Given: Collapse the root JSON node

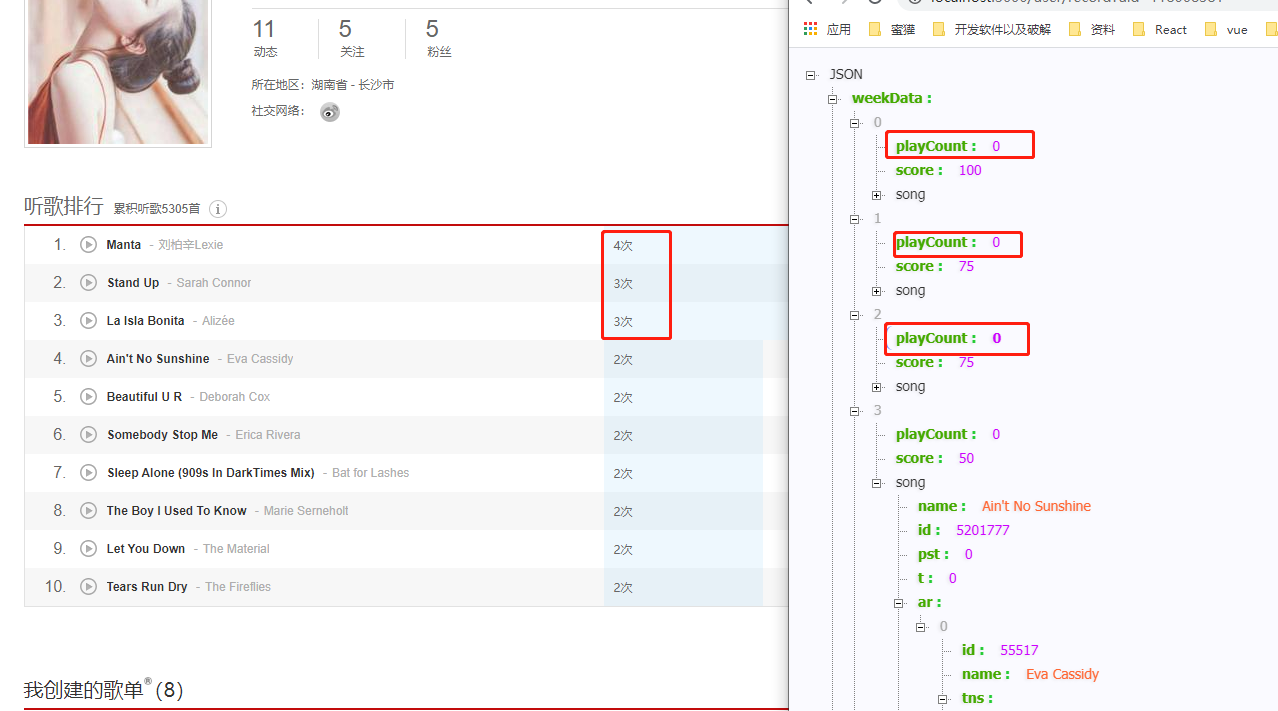Looking at the screenshot, I should point(810,75).
